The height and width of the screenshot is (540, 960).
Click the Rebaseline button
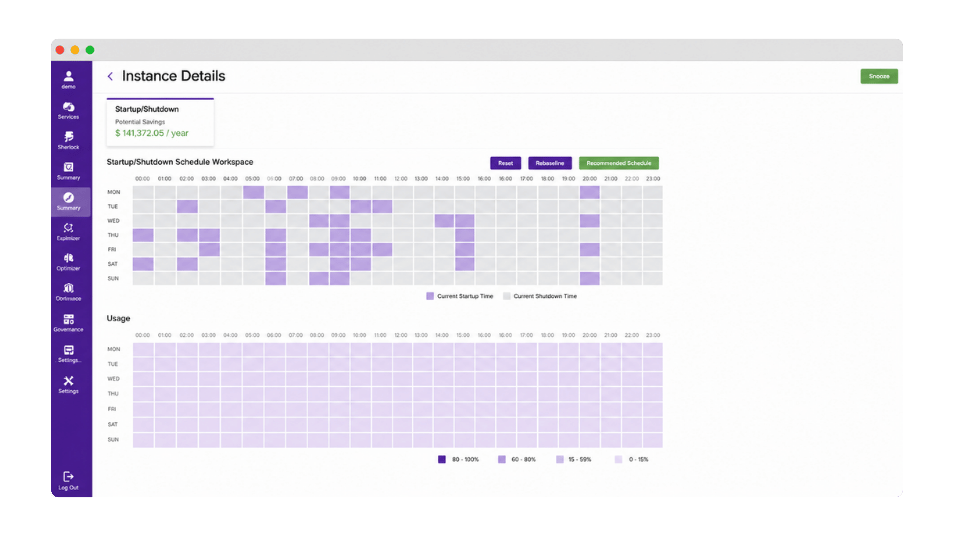(550, 163)
